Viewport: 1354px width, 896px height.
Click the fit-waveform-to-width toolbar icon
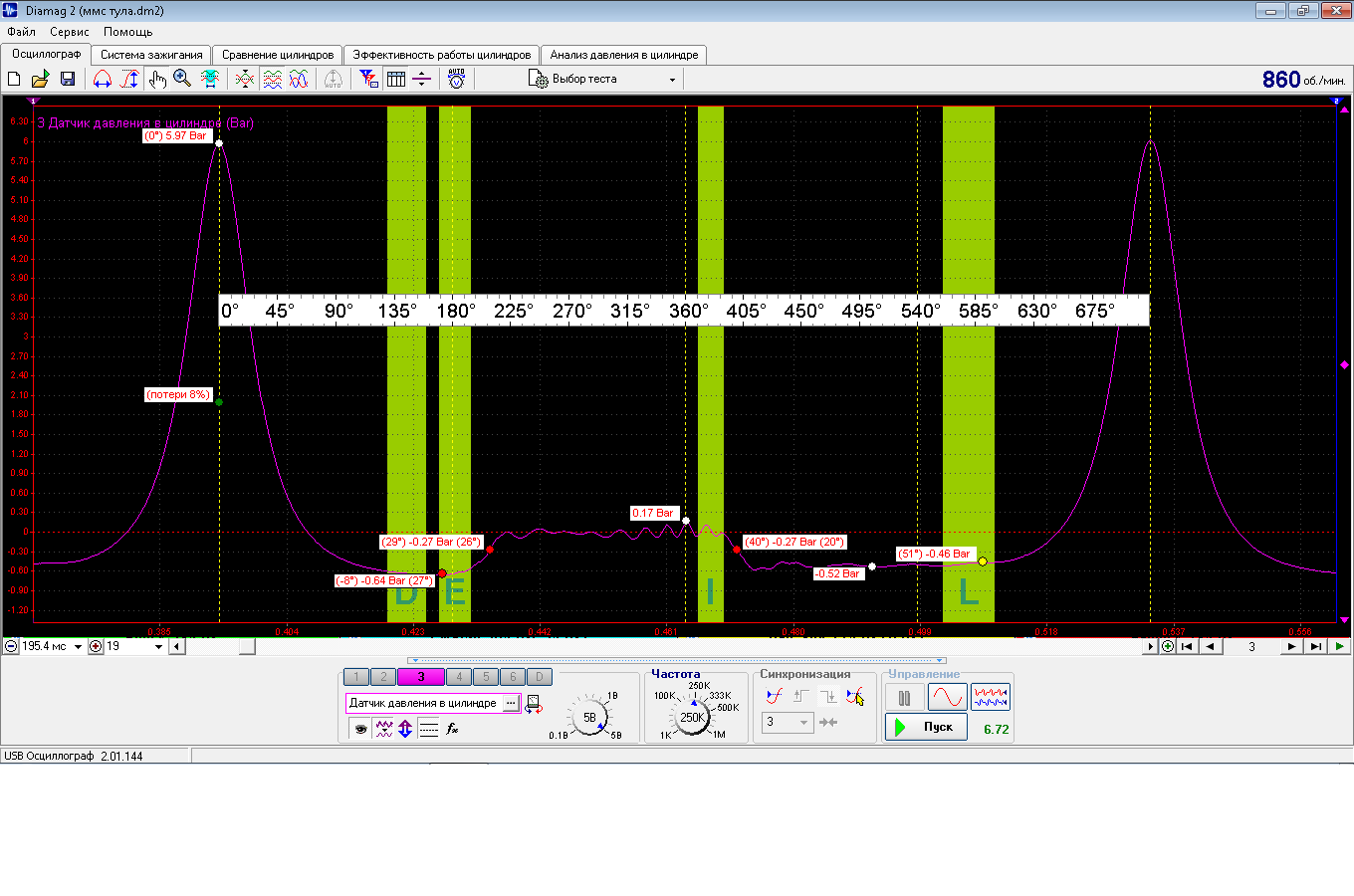pos(210,79)
